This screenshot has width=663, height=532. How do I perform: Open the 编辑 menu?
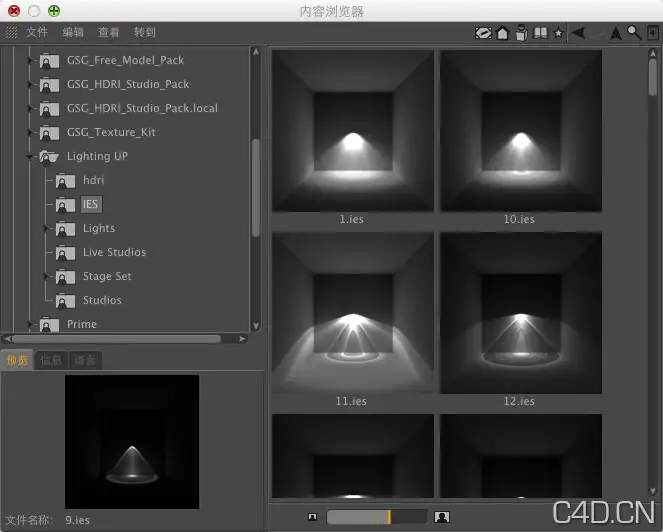[73, 32]
